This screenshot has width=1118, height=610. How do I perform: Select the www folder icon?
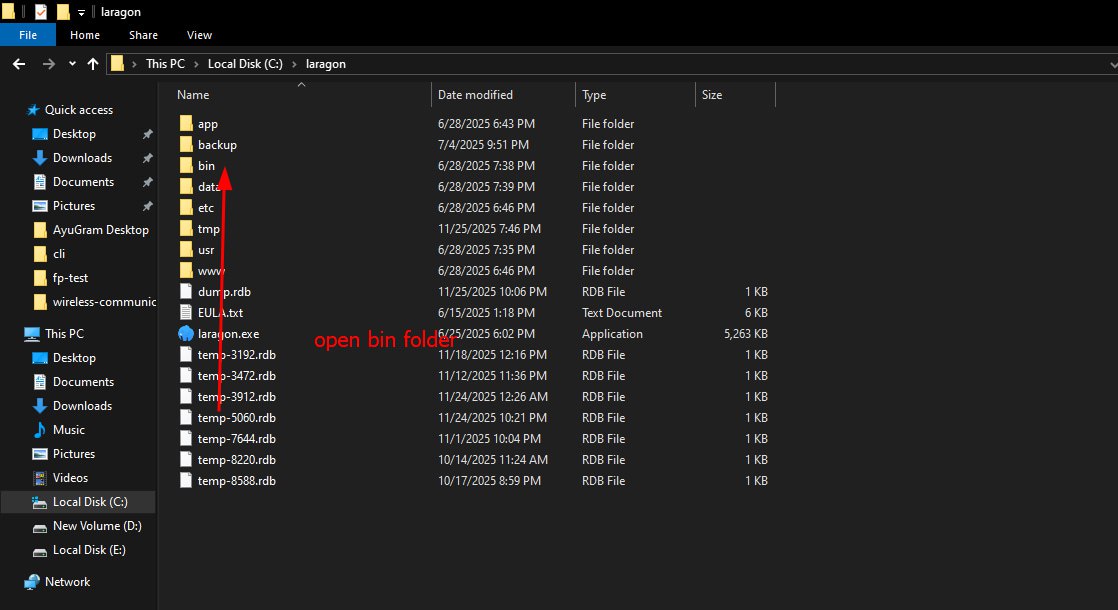(186, 271)
